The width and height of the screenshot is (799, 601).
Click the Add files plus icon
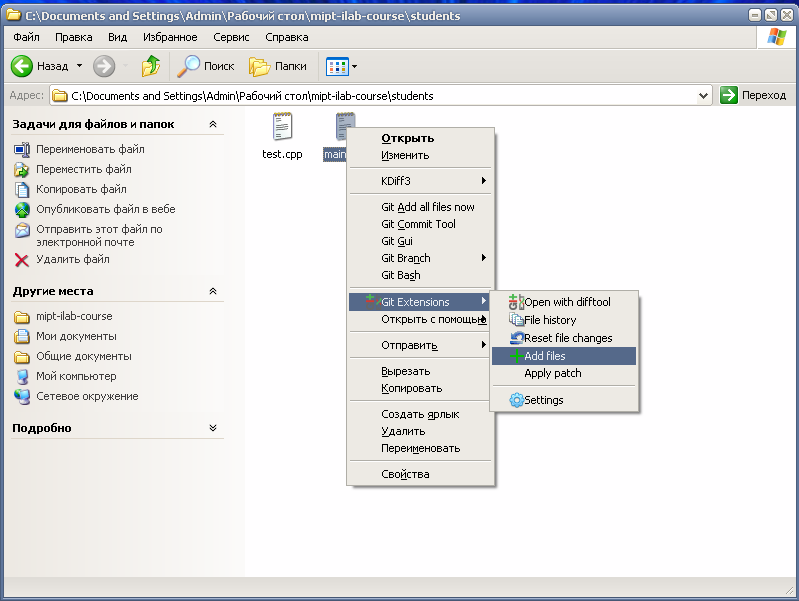(516, 356)
